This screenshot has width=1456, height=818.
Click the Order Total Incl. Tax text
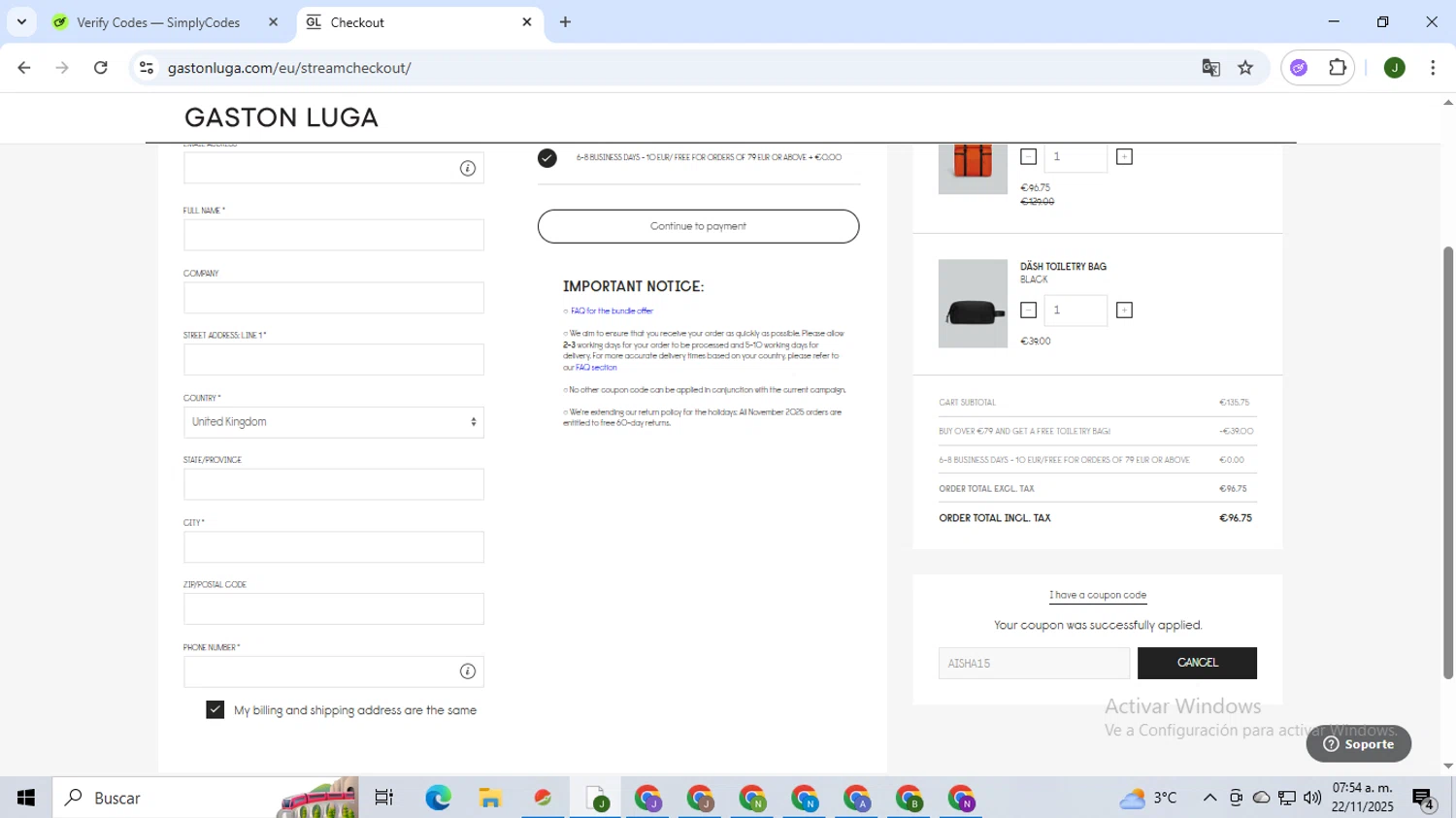coord(995,518)
